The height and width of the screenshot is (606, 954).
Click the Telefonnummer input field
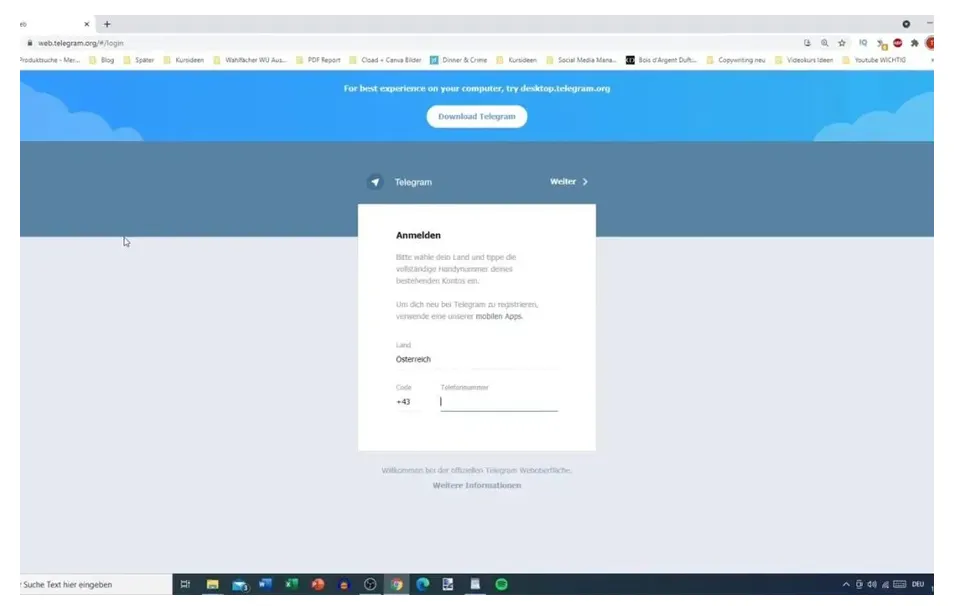click(x=499, y=402)
